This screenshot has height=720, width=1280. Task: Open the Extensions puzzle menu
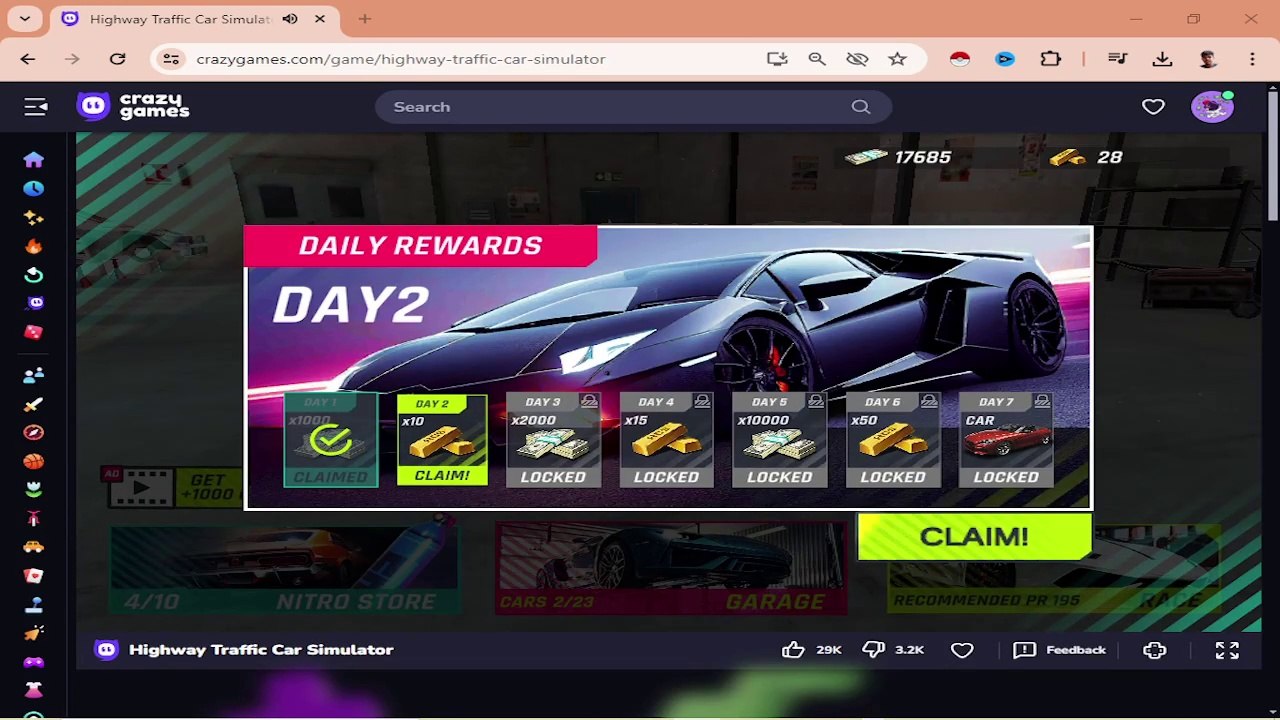coord(1050,59)
